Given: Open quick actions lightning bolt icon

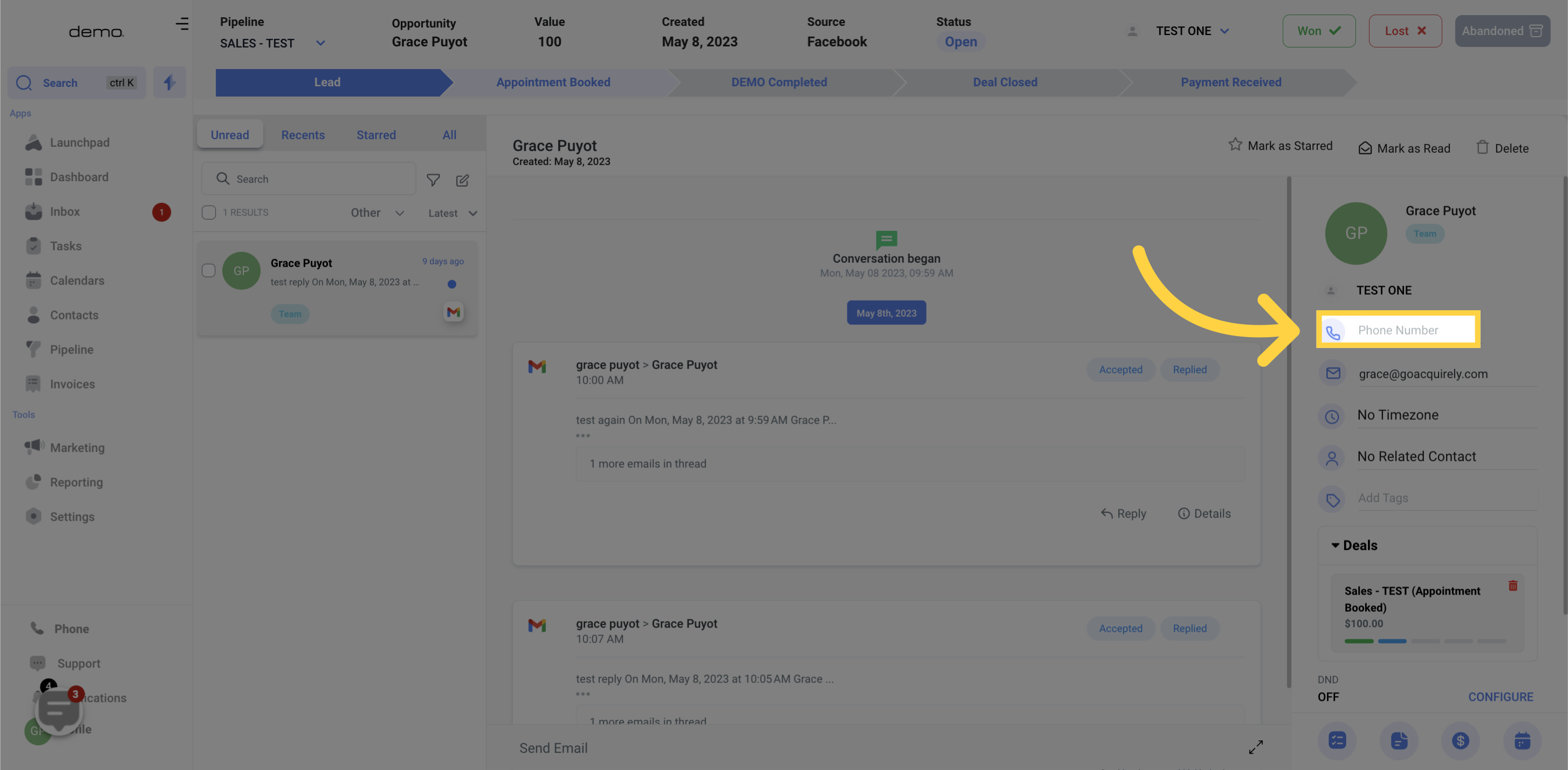Looking at the screenshot, I should (169, 82).
